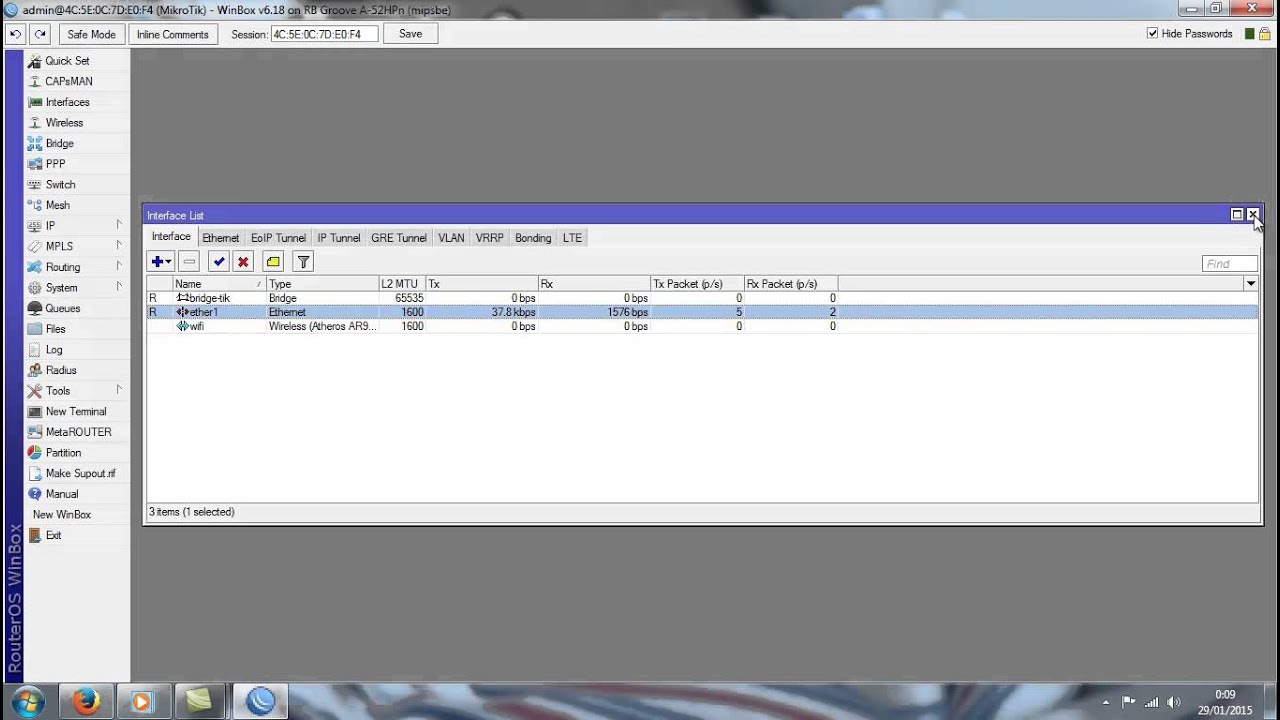Switch to the IP Tunnel tab

pos(339,238)
